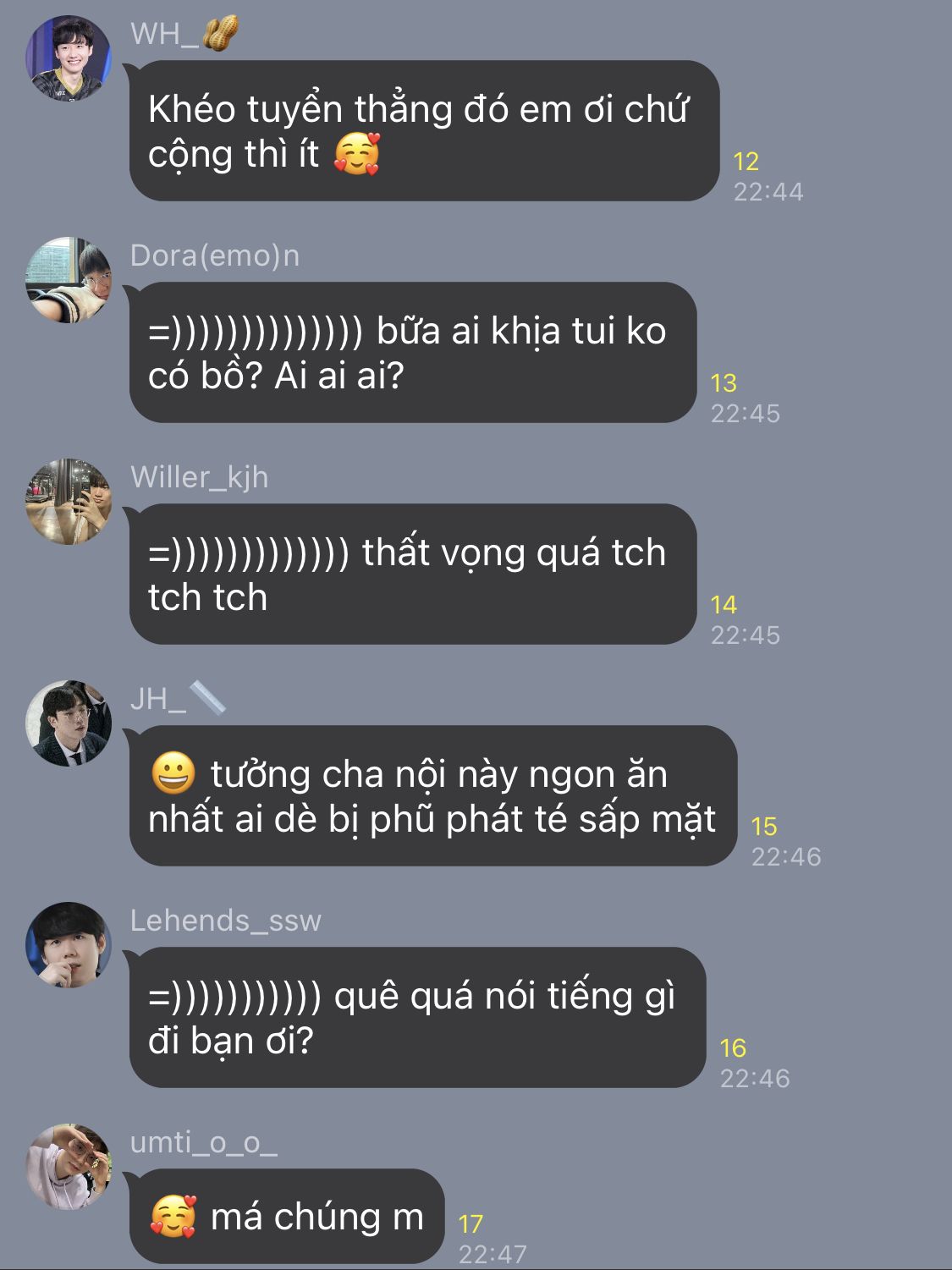This screenshot has width=952, height=1270.
Task: Click yellow reaction count 12
Action: 746,162
